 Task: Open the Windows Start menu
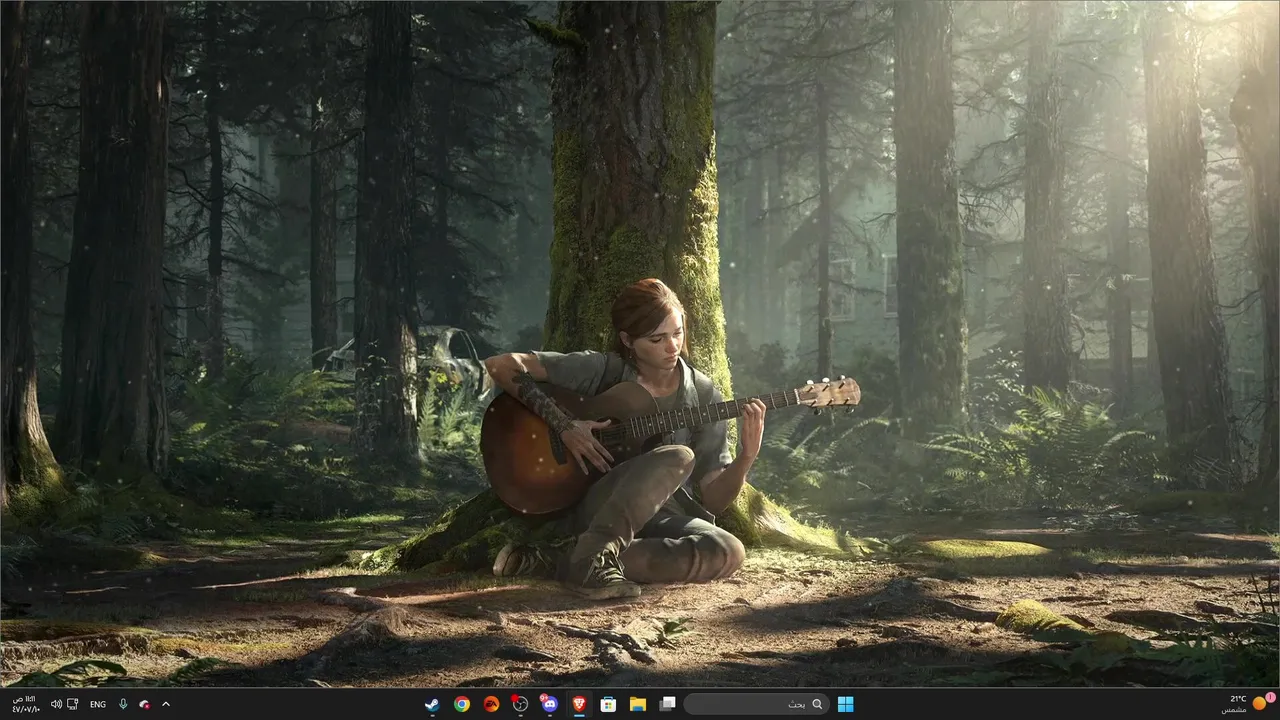(846, 704)
